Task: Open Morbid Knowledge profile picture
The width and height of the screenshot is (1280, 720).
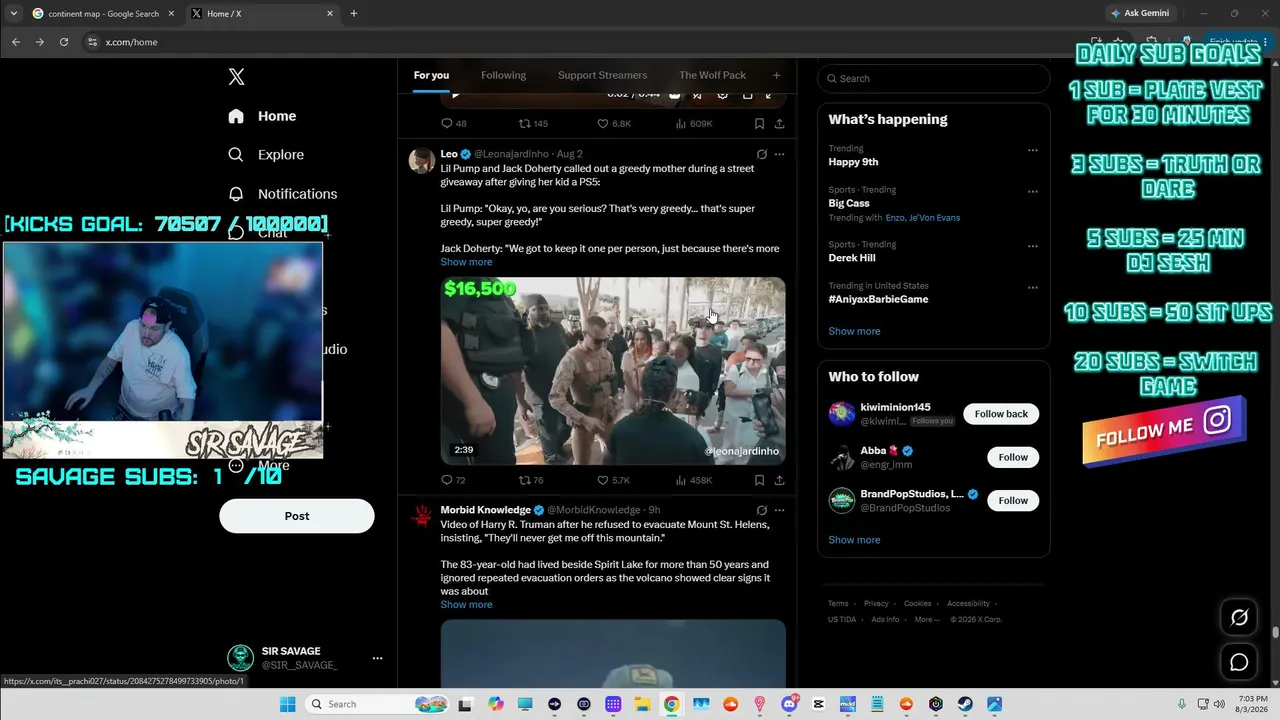Action: (422, 517)
